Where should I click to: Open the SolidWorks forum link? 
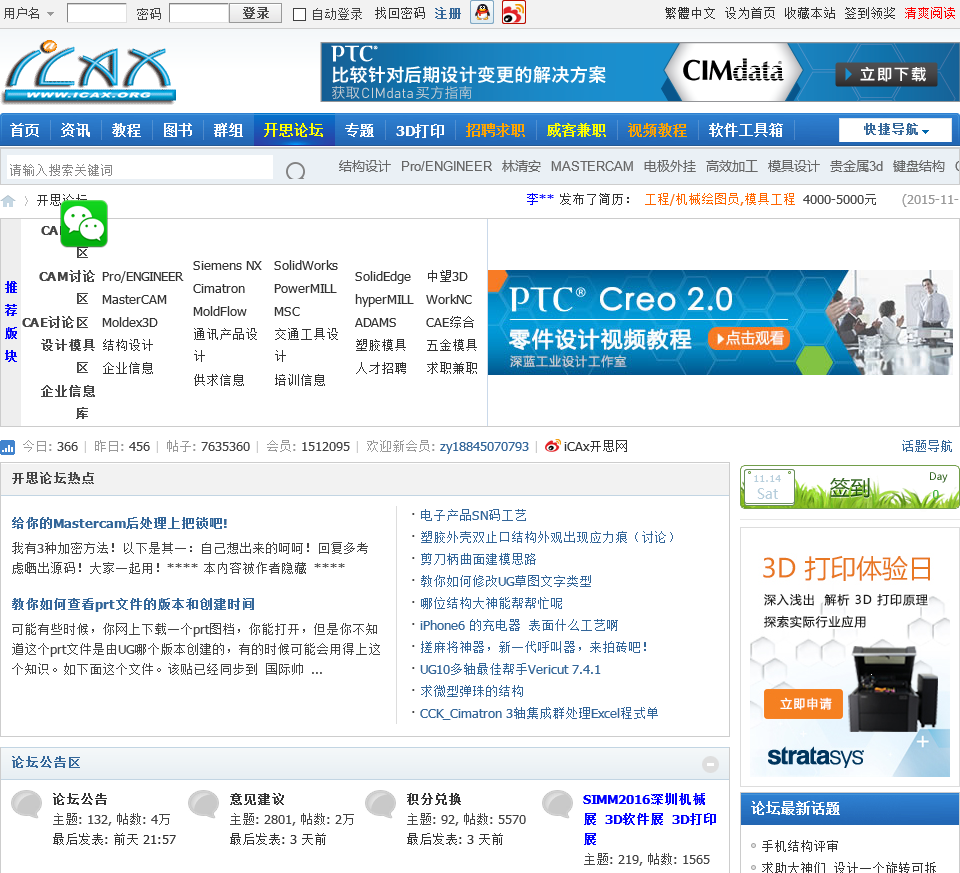[306, 266]
